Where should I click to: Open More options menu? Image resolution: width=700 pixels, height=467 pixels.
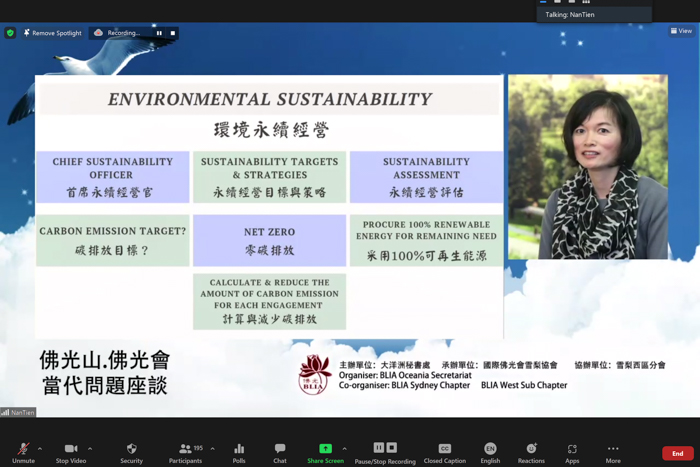[x=613, y=453]
